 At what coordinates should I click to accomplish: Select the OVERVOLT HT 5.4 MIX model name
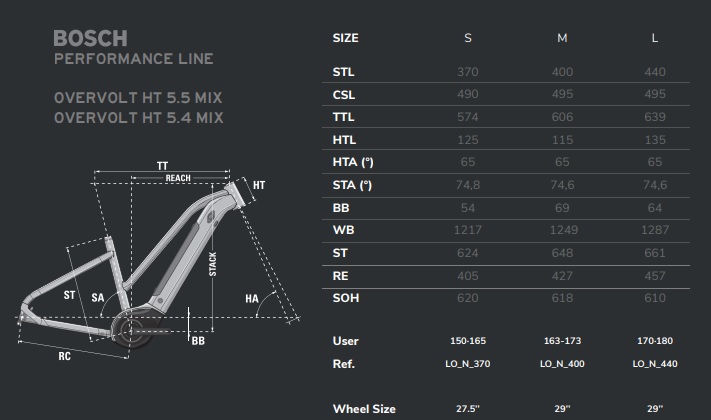[138, 118]
